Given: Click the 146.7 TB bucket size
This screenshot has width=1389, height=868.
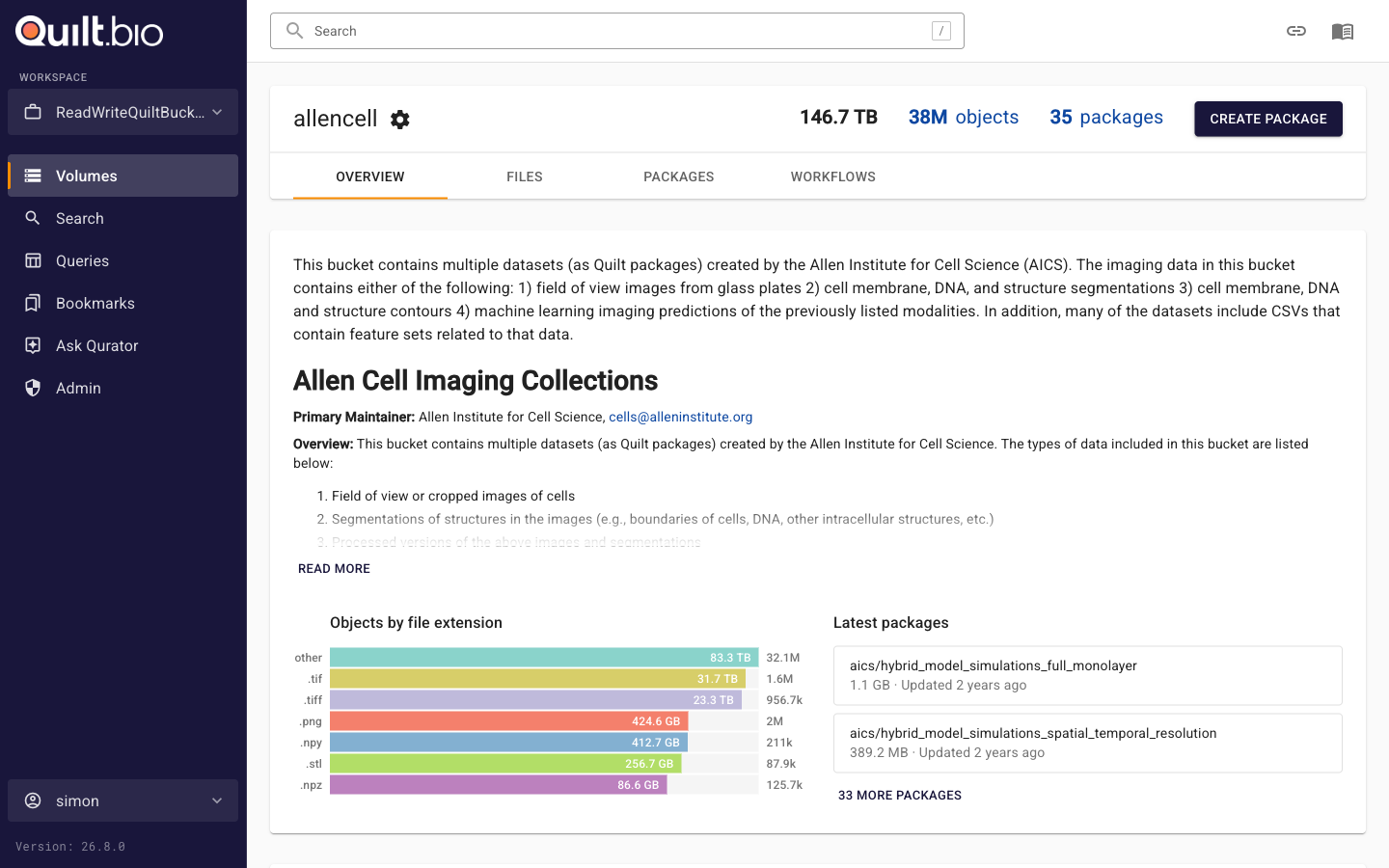Looking at the screenshot, I should (838, 117).
